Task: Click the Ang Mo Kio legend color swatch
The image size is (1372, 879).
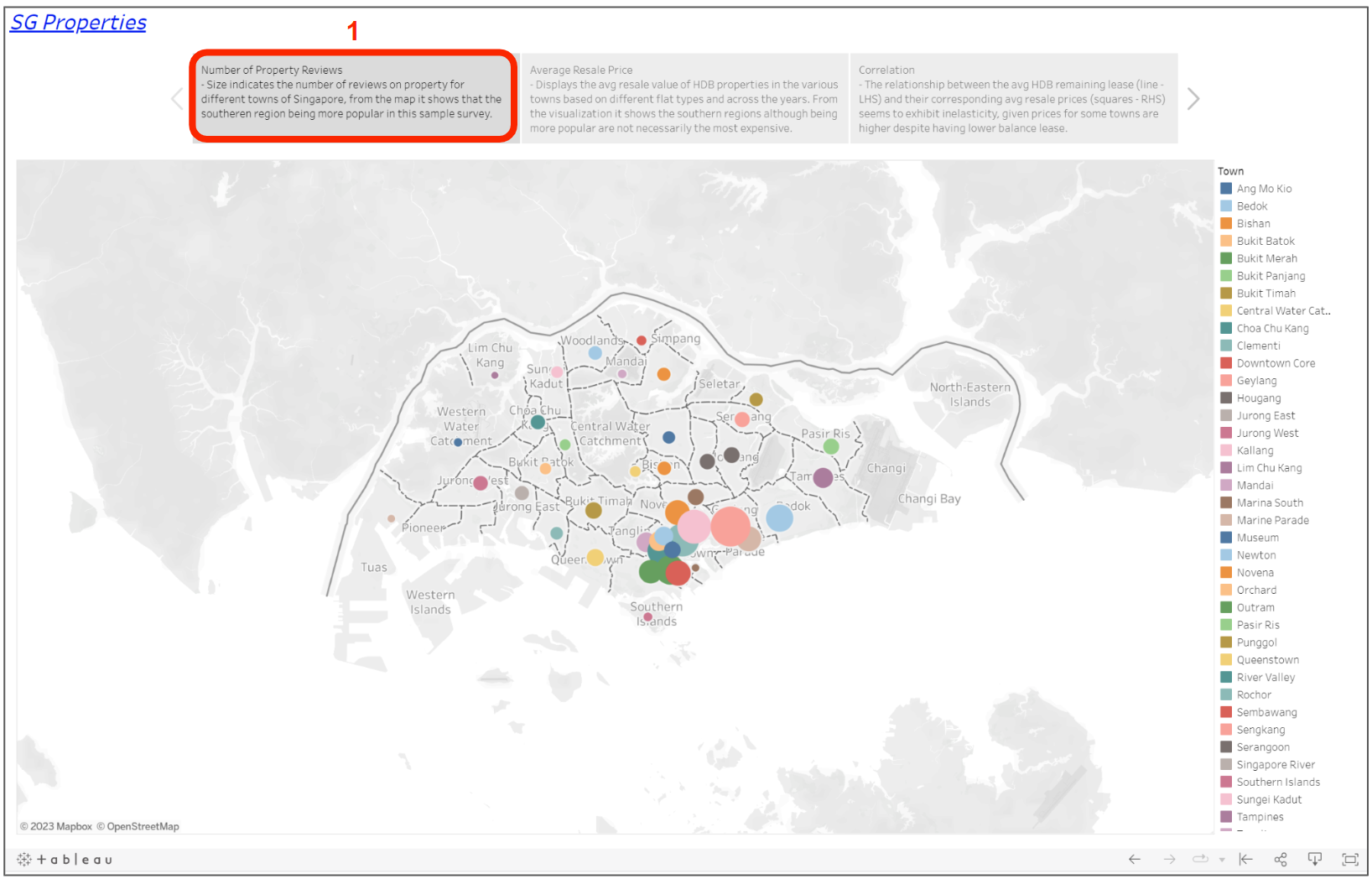Action: click(x=1226, y=189)
